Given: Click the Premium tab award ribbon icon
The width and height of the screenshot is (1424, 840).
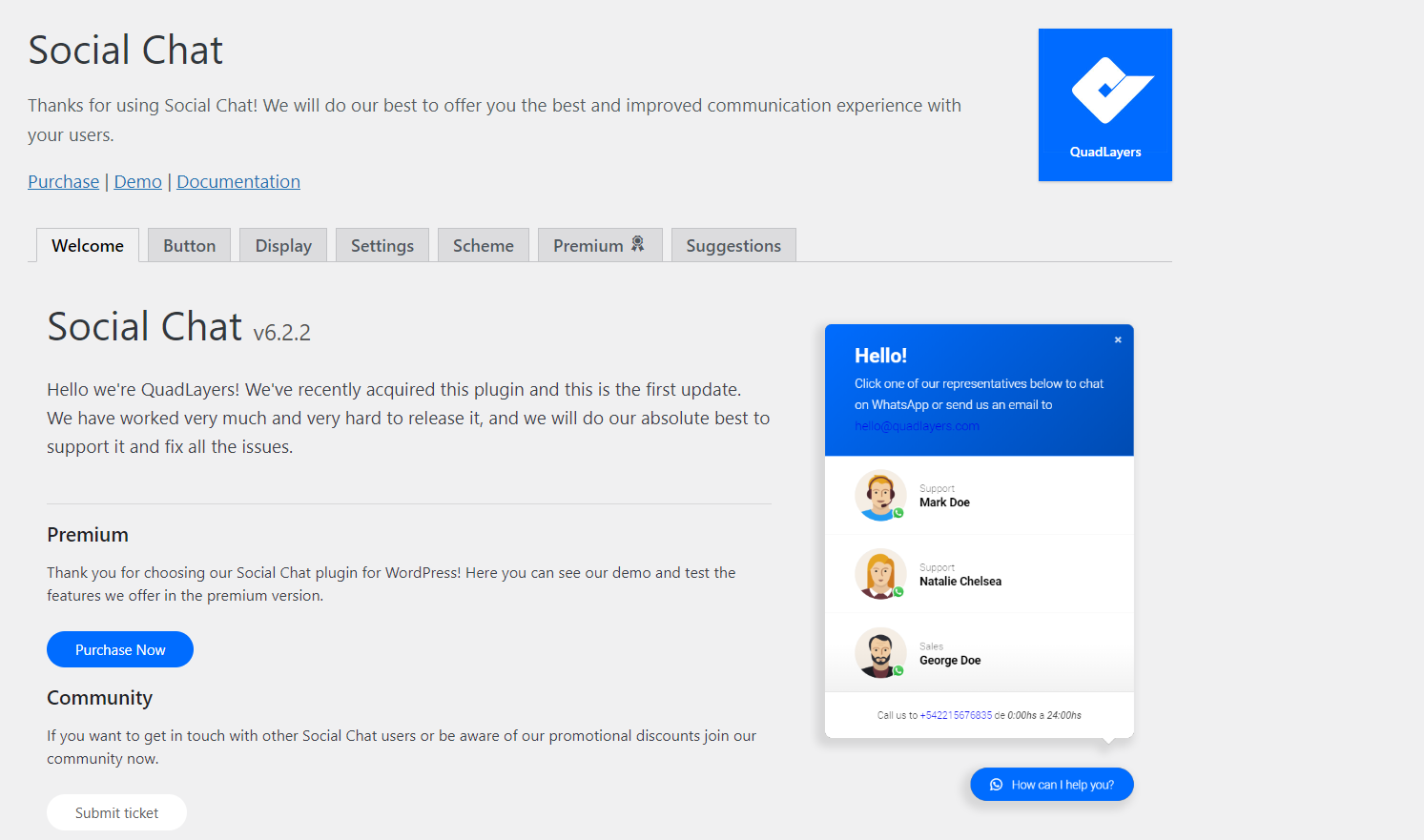Looking at the screenshot, I should pyautogui.click(x=638, y=244).
